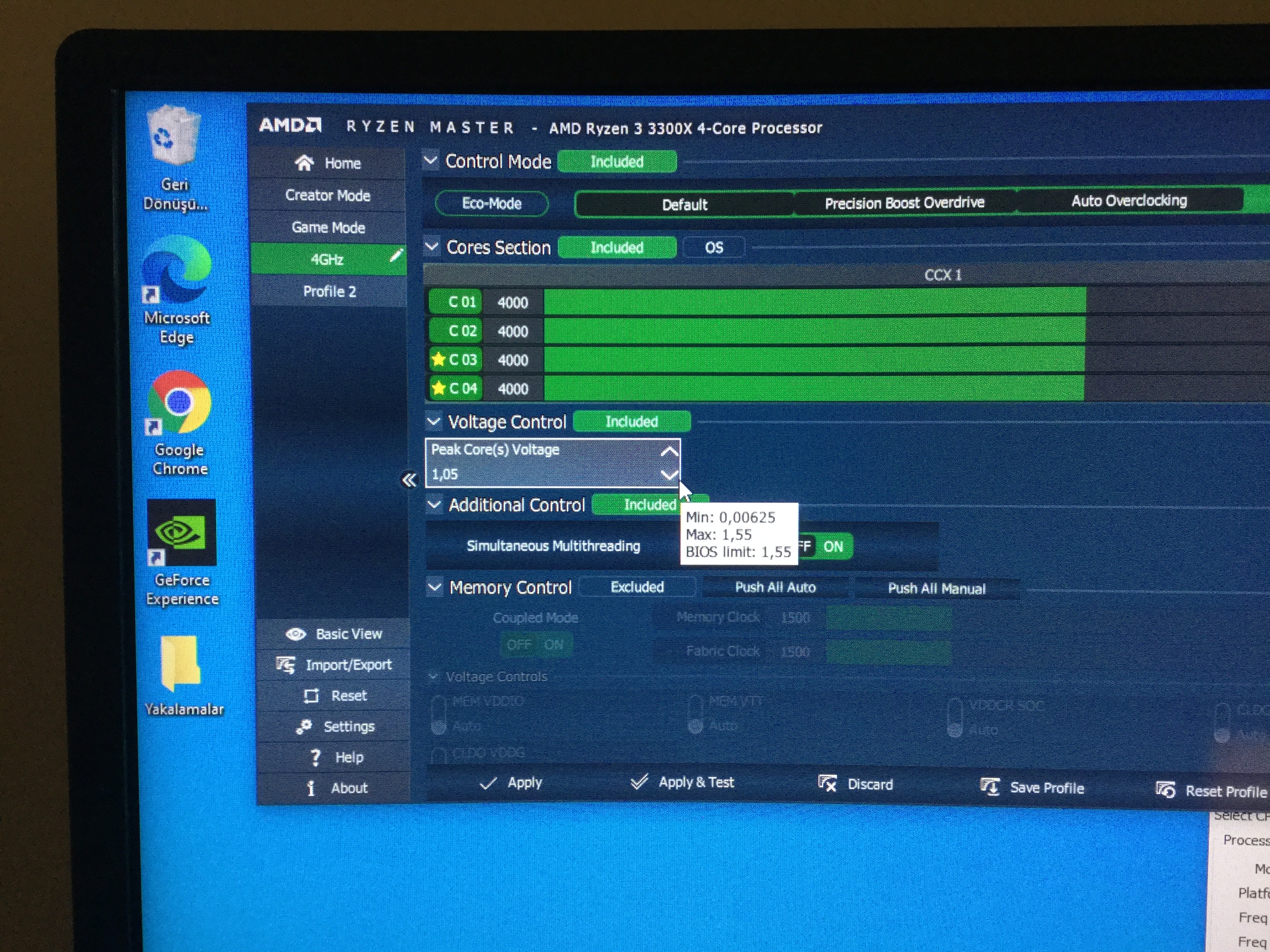Viewport: 1270px width, 952px height.
Task: Select Profile 2 in sidebar
Action: tap(329, 292)
